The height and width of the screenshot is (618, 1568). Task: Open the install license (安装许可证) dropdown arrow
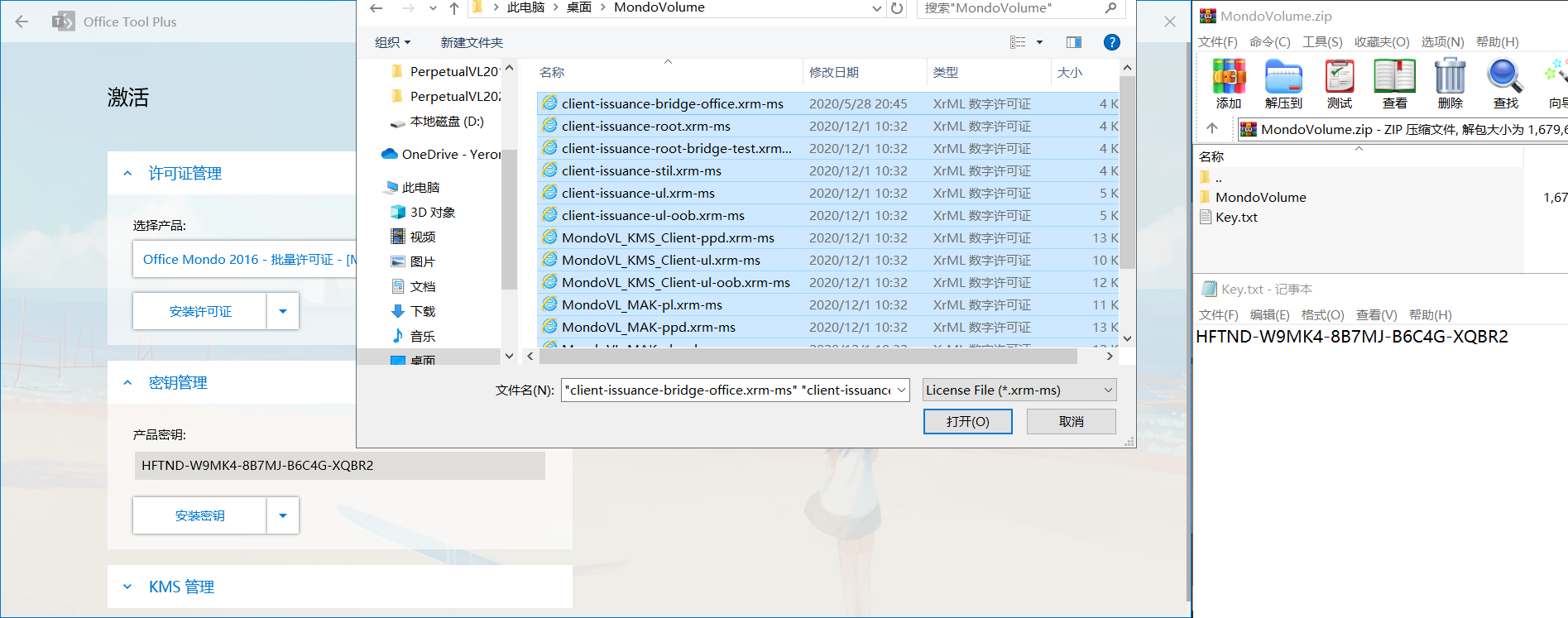pos(283,311)
